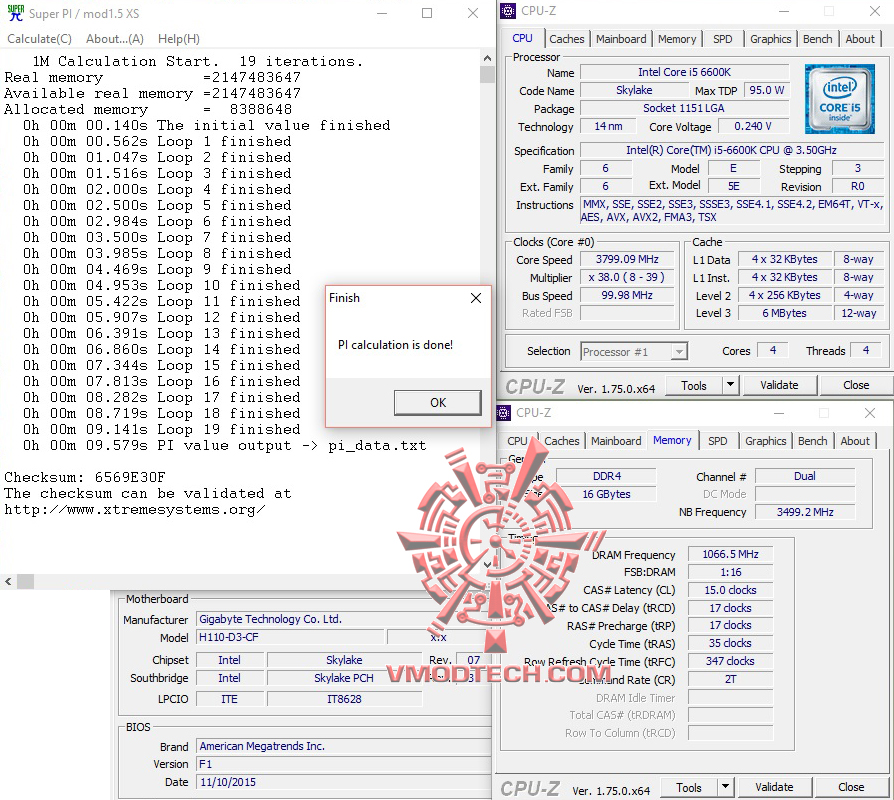Click Validate in lower CPU-Z window

coord(774,787)
